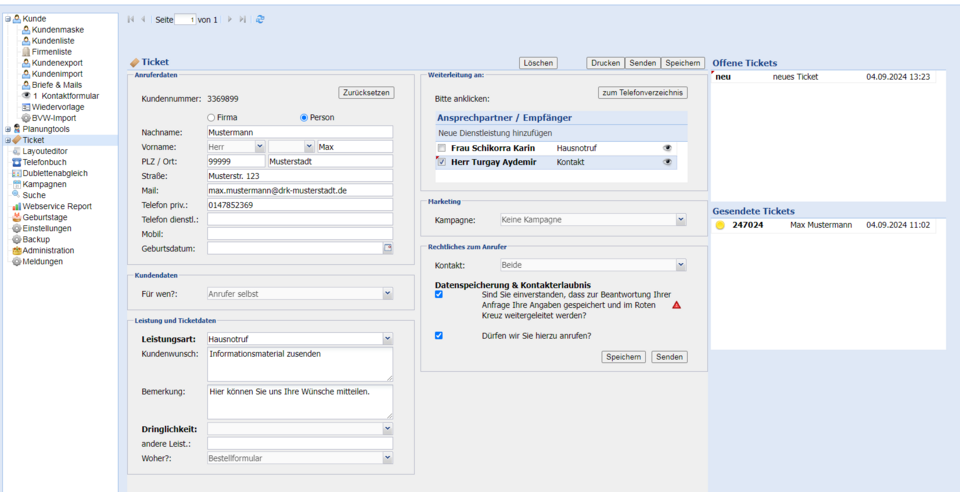Go to next page arrow icon
The width and height of the screenshot is (960, 492).
230,20
